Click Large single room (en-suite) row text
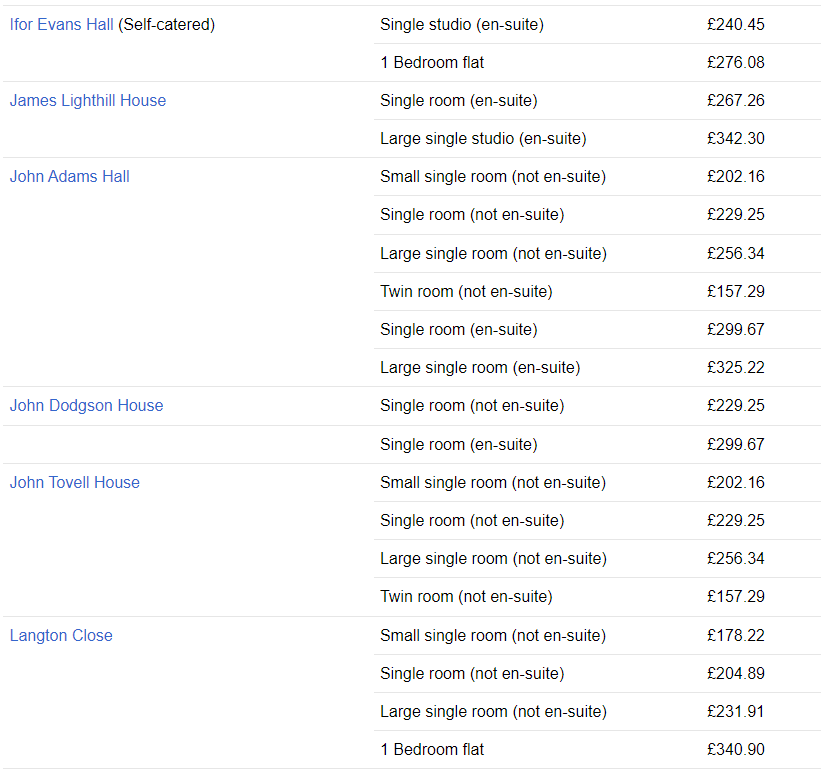The image size is (824, 771). (480, 367)
